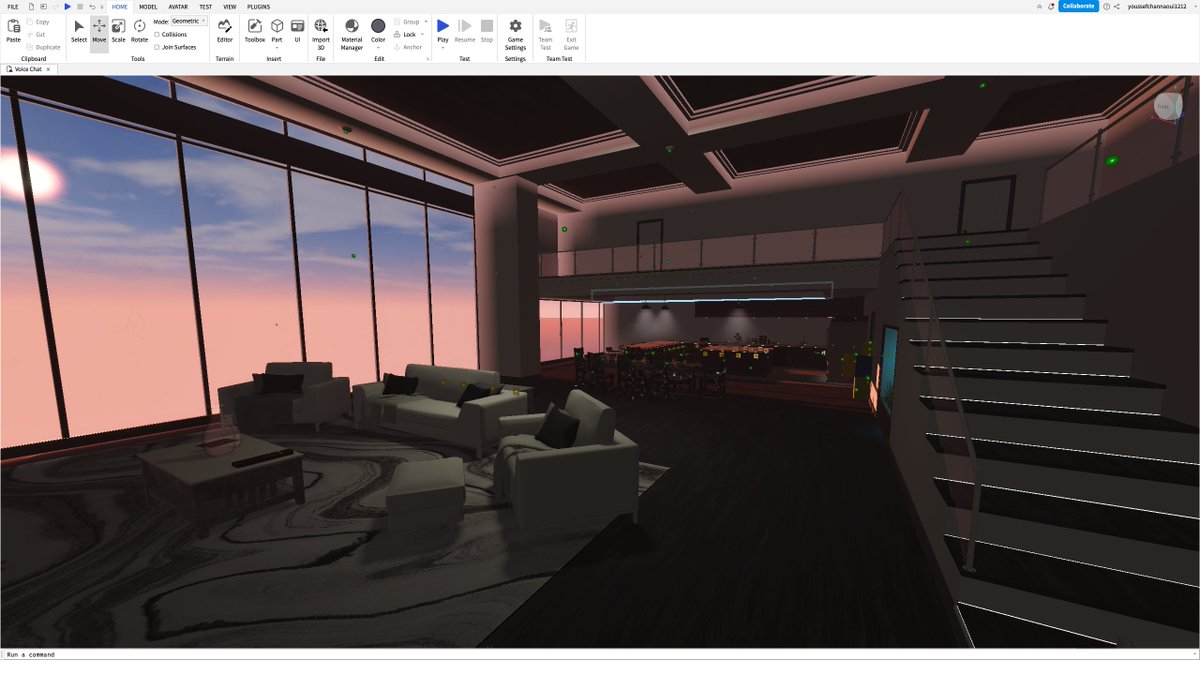1200x675 pixels.
Task: Click the Copy tool in Clipboard
Action: [x=37, y=22]
